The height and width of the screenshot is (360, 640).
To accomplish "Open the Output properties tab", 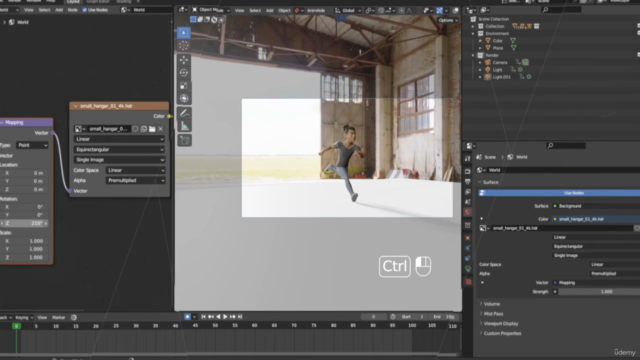I will (x=468, y=182).
